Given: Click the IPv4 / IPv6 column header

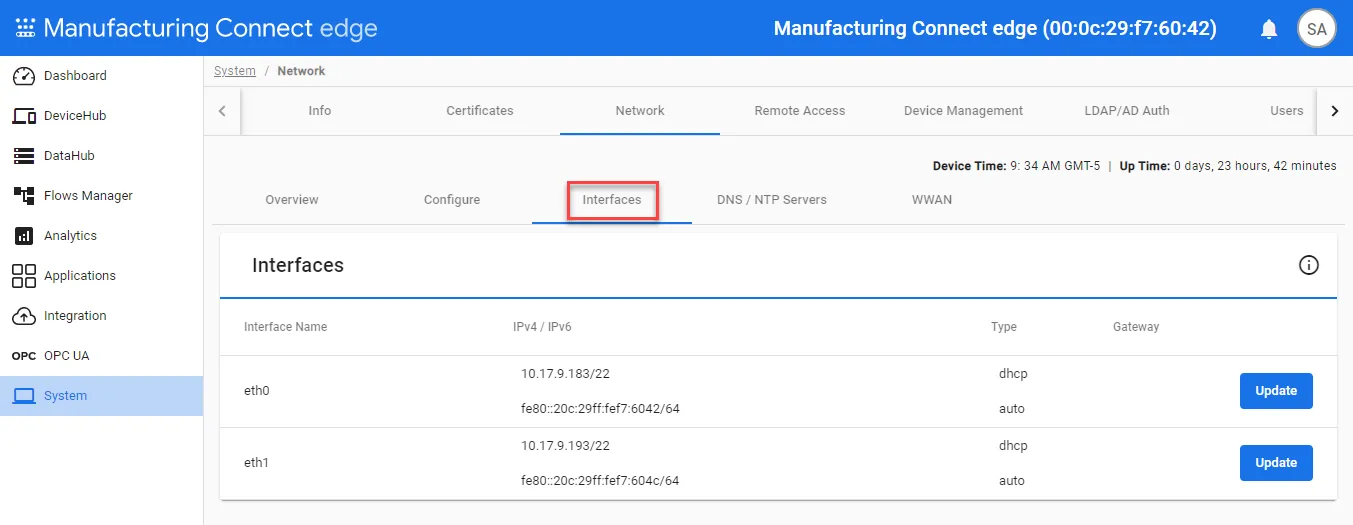Looking at the screenshot, I should pos(542,327).
